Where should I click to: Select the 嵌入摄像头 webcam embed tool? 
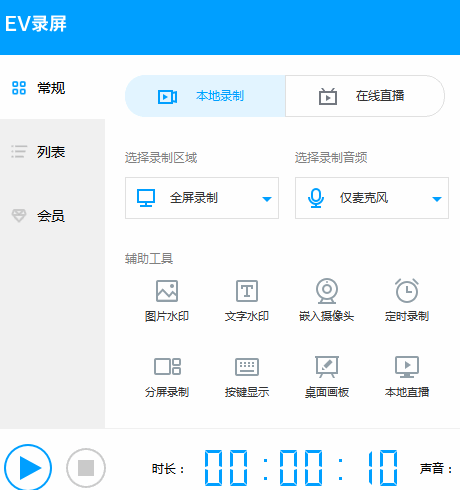(327, 301)
